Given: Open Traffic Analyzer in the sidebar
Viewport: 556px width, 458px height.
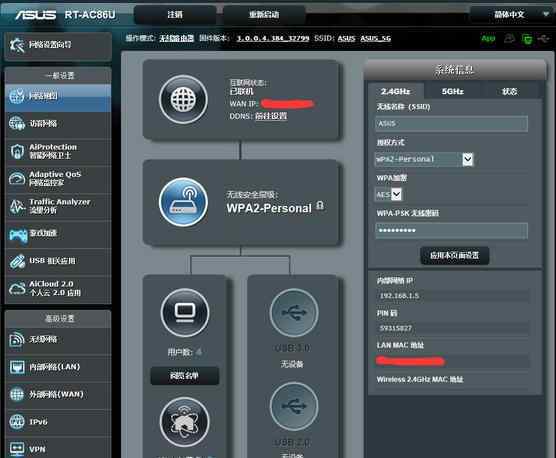Looking at the screenshot, I should click(58, 206).
